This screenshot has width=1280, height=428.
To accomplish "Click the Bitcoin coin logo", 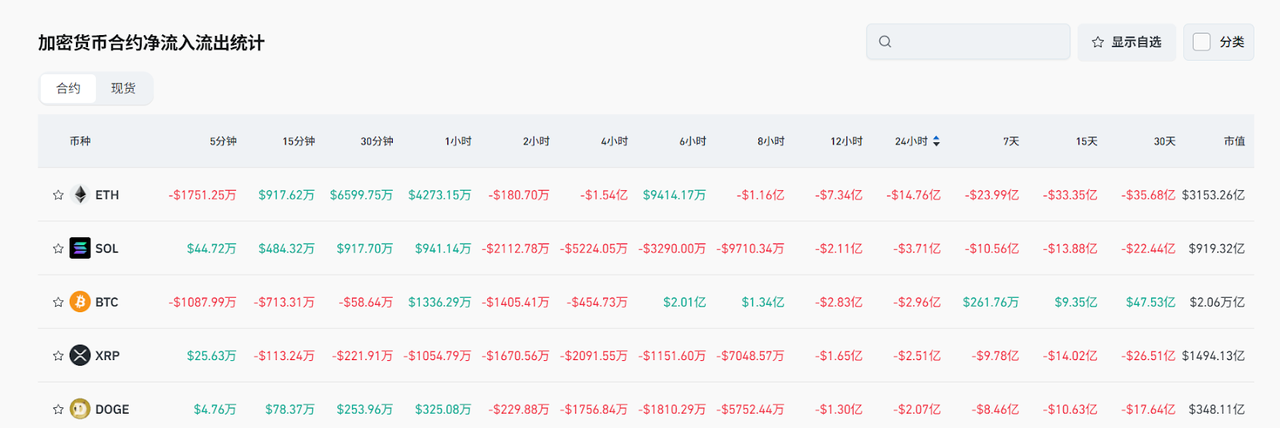I will click(x=80, y=302).
